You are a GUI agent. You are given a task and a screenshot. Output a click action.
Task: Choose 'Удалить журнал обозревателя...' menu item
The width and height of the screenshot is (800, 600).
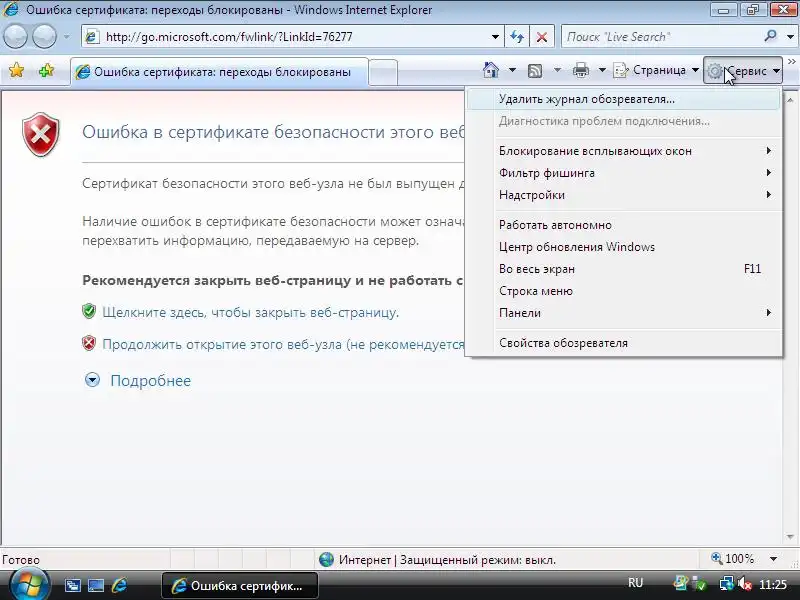point(623,99)
